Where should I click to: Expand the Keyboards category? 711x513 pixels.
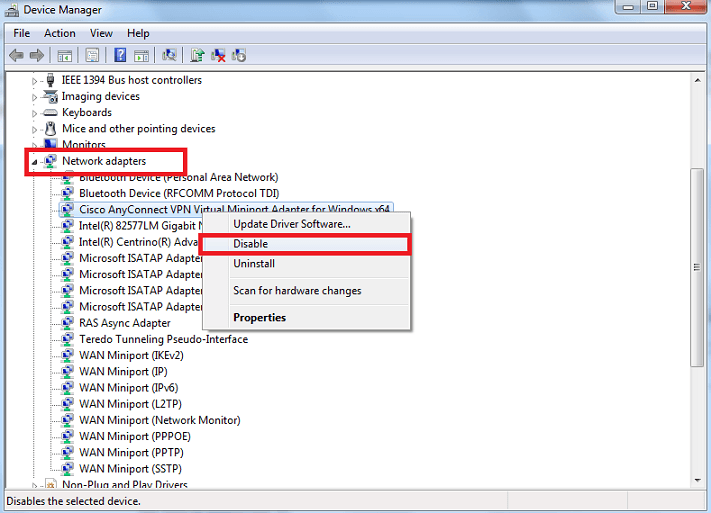click(34, 113)
